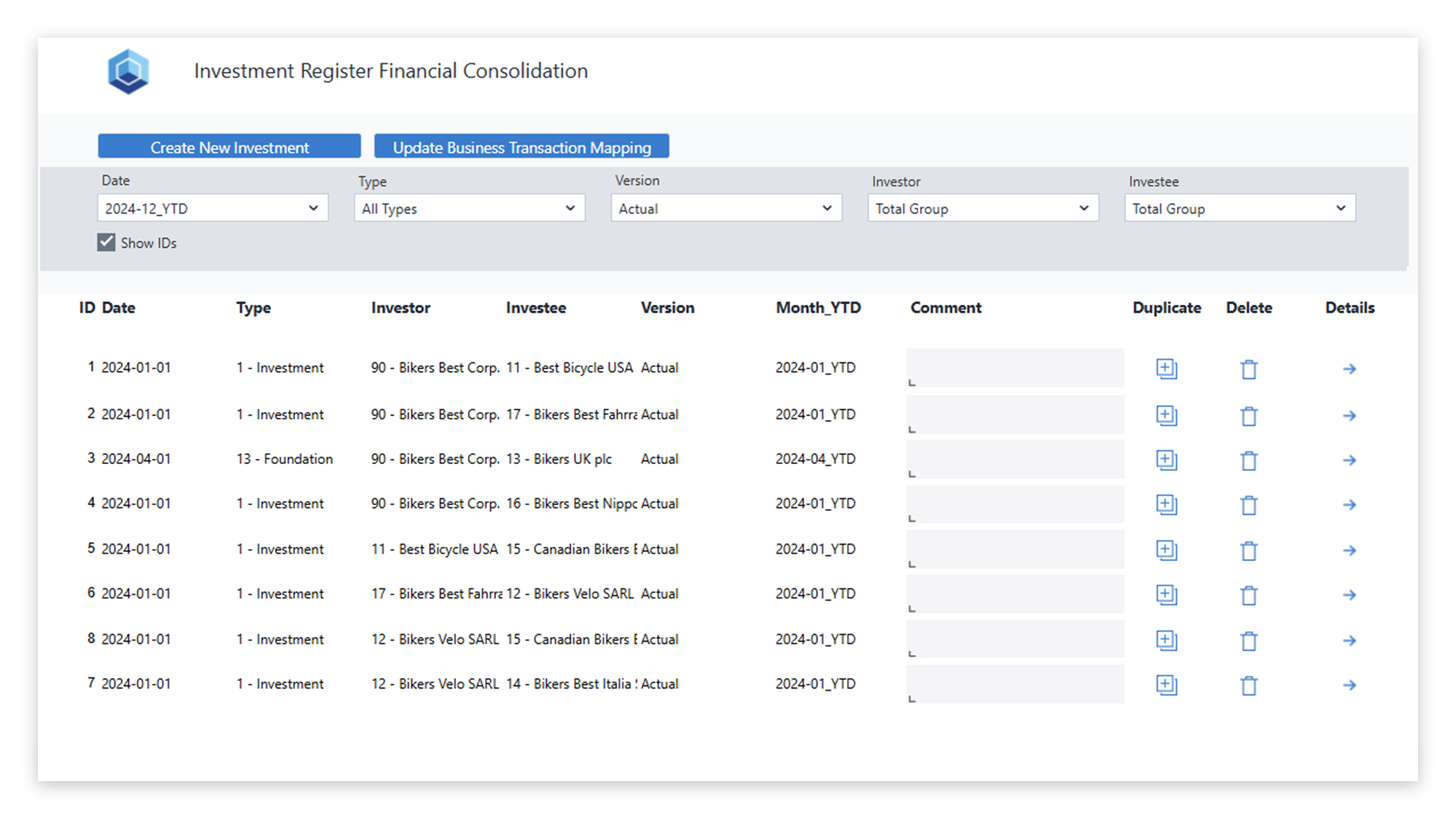Open details for investment ID 2
This screenshot has width=1456, height=819.
pyautogui.click(x=1350, y=416)
